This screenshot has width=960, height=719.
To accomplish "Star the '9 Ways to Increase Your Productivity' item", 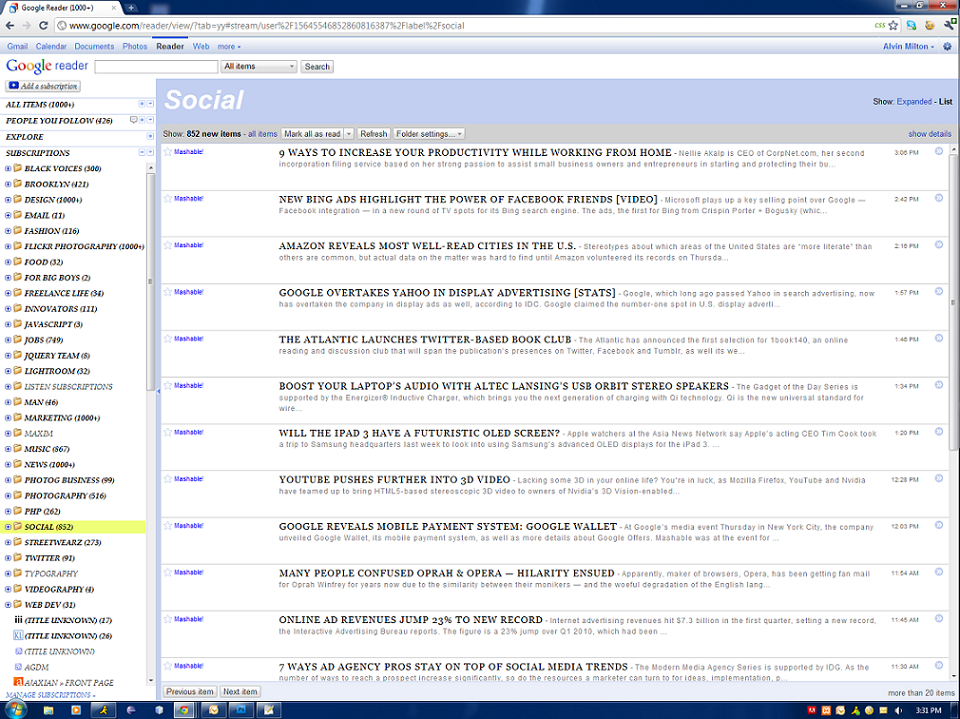I will click(168, 151).
